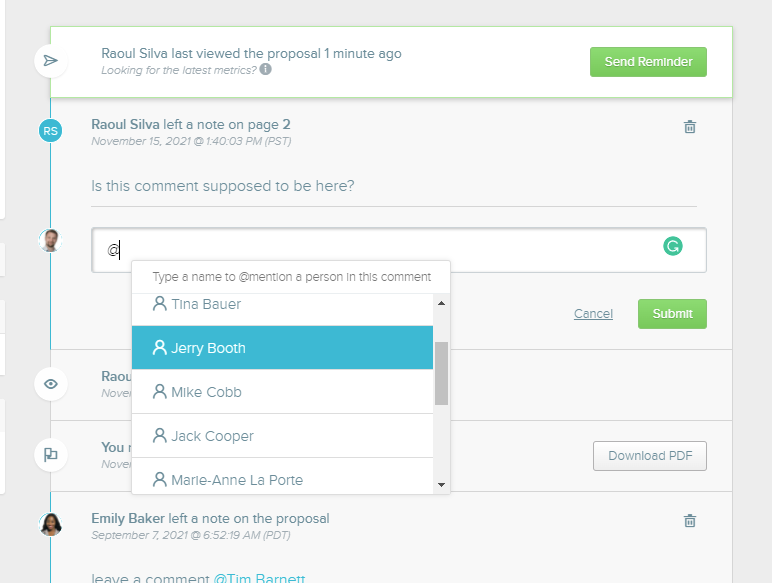Select Tina Bauer from mention list
The image size is (772, 583).
point(206,304)
